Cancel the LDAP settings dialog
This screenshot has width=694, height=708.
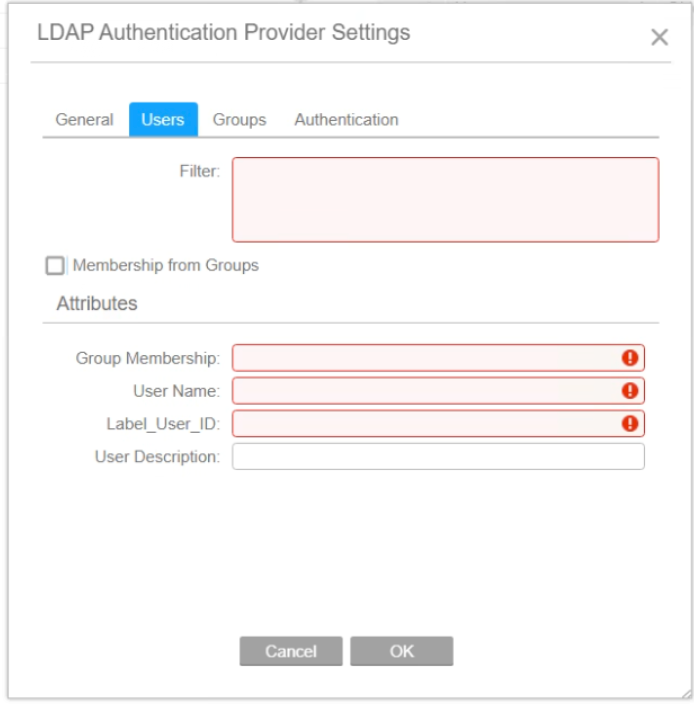pos(291,651)
